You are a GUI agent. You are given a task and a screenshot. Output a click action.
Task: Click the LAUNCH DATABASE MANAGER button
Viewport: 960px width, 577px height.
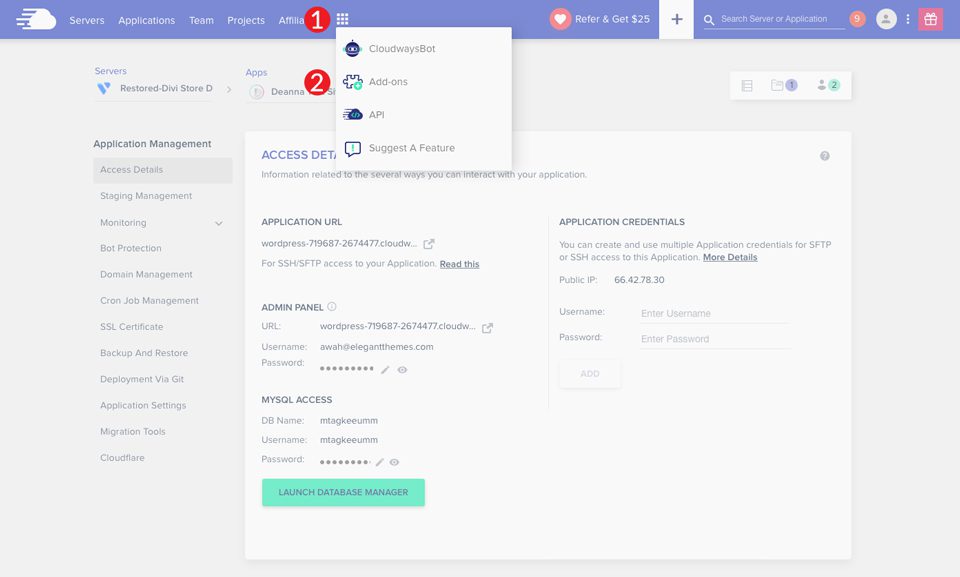(x=343, y=492)
